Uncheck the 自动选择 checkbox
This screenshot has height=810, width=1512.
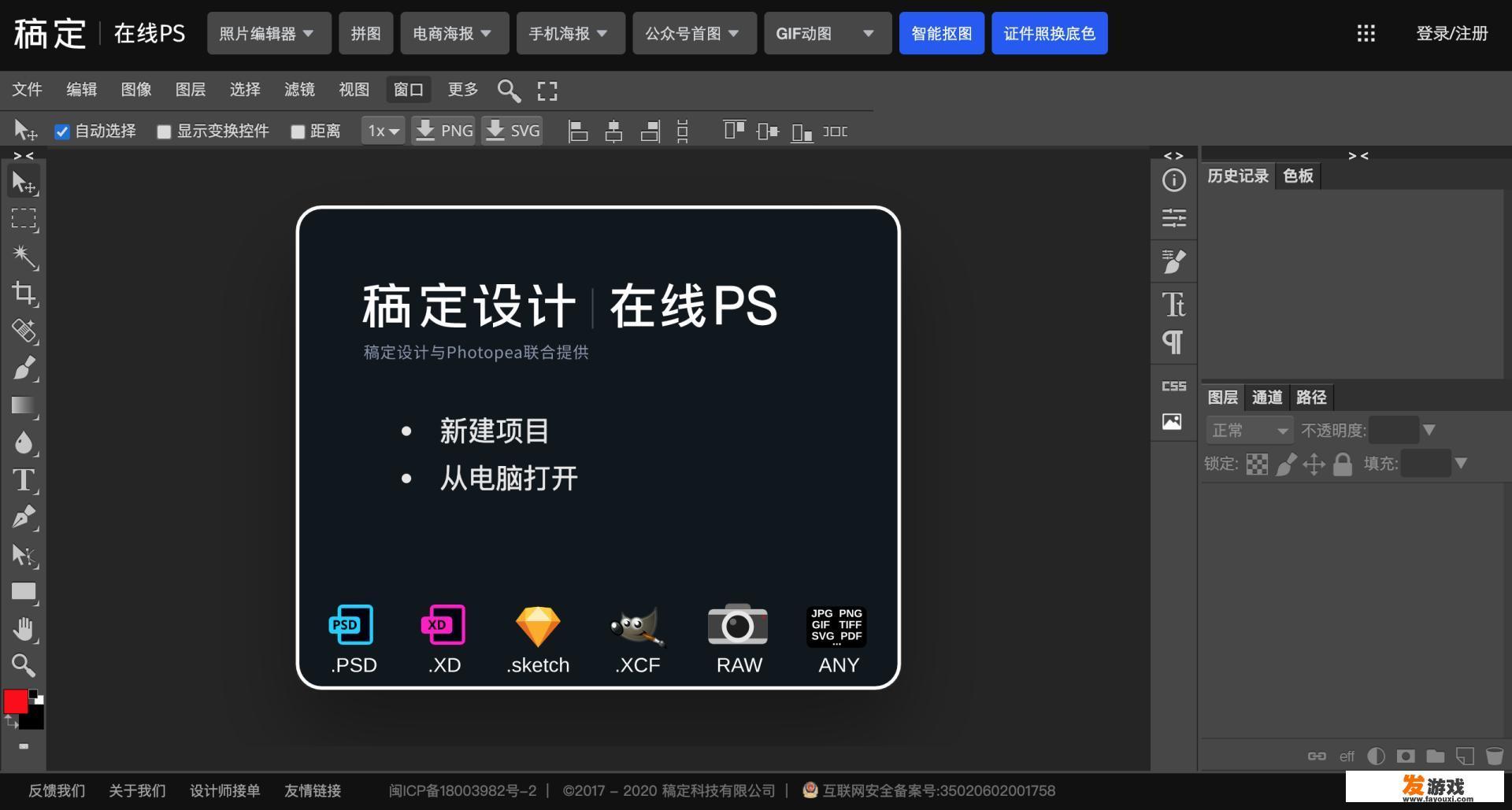[x=62, y=131]
